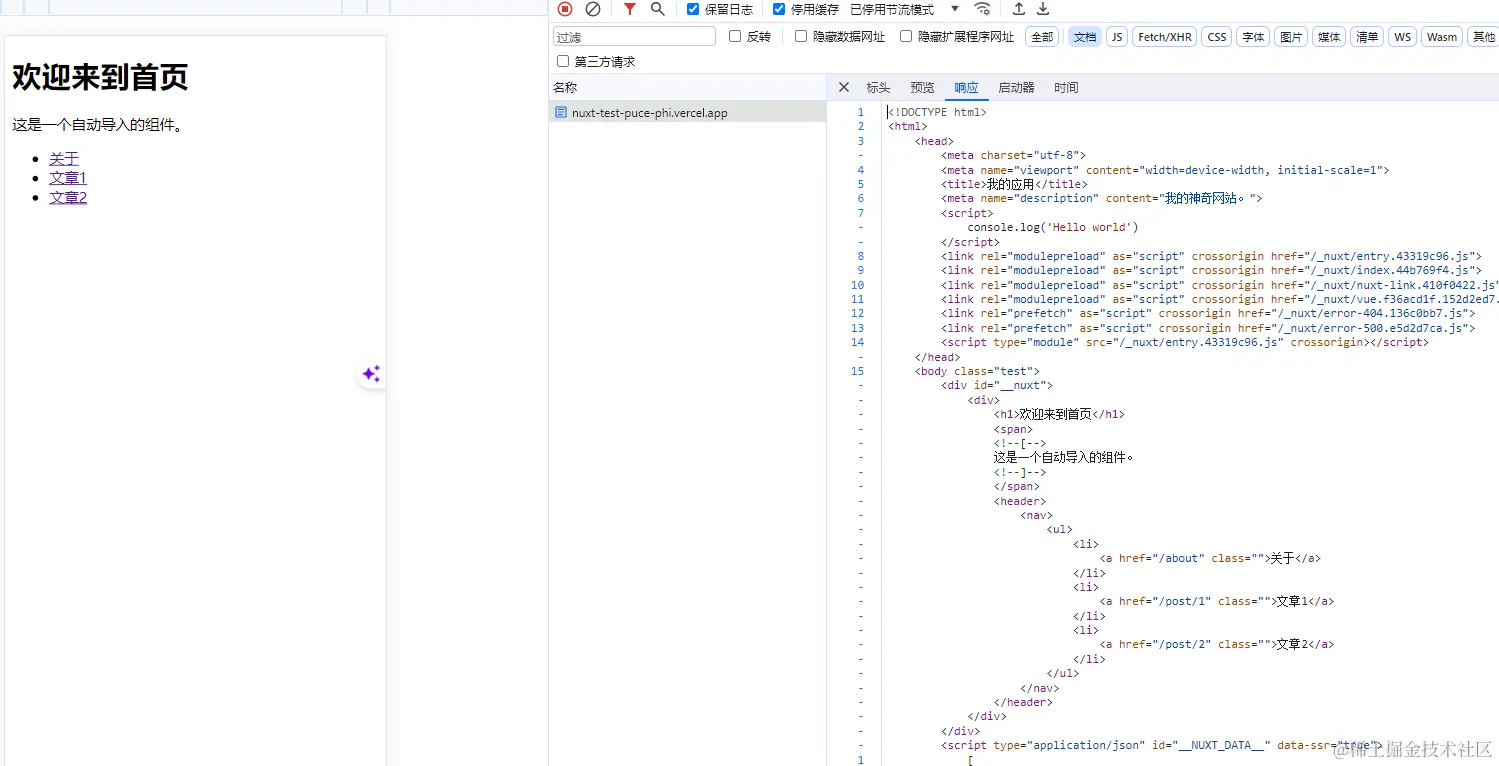Switch to the 响应 tab
1499x766 pixels.
(966, 88)
